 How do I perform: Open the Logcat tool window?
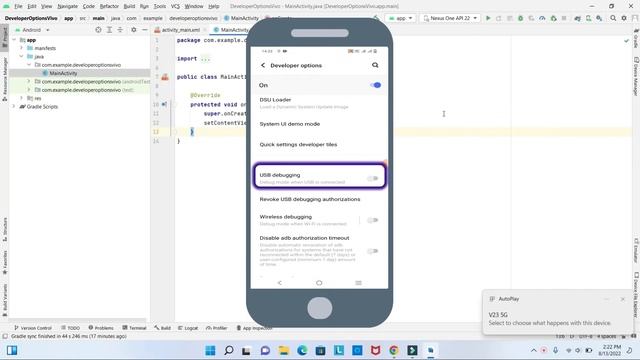tap(188, 328)
